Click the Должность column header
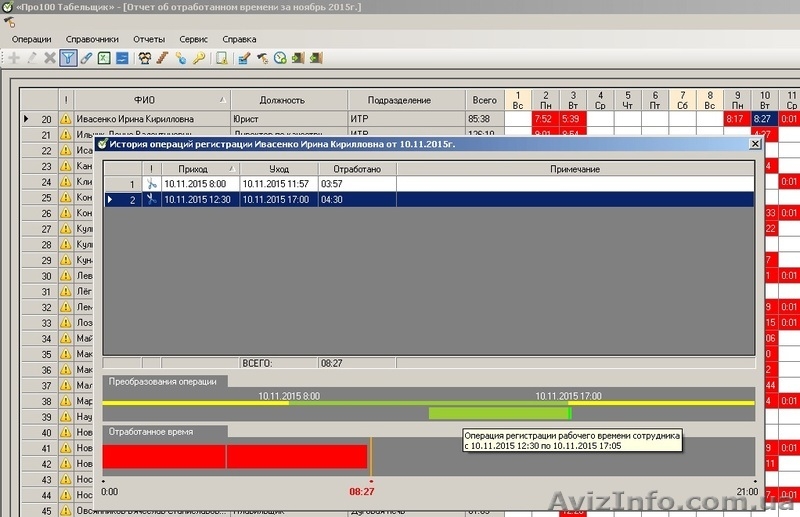Screen dimensions: 800x517 pyautogui.click(x=288, y=100)
